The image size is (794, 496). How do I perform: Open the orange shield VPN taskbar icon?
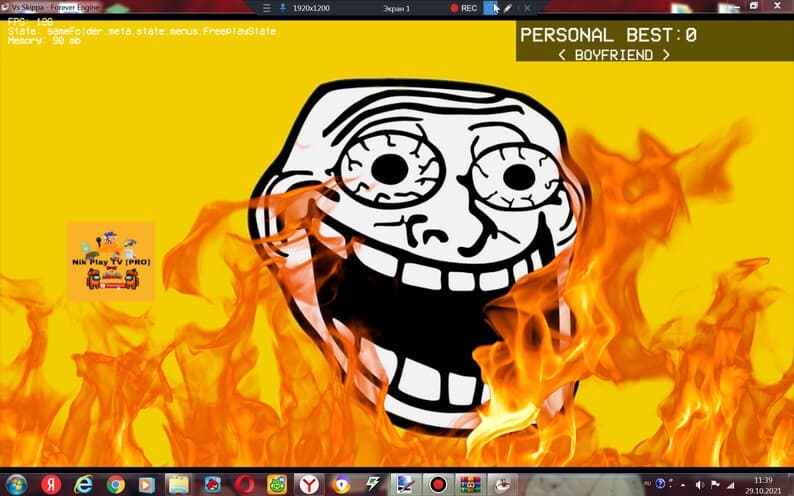tap(341, 484)
